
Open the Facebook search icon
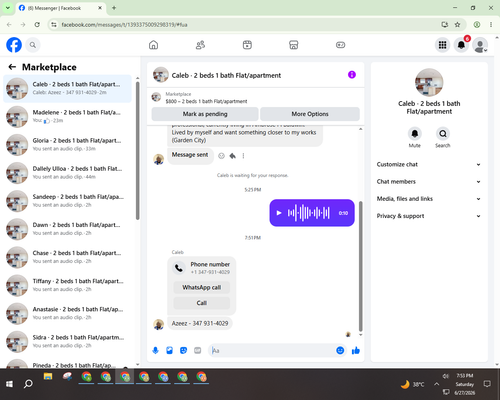click(33, 45)
